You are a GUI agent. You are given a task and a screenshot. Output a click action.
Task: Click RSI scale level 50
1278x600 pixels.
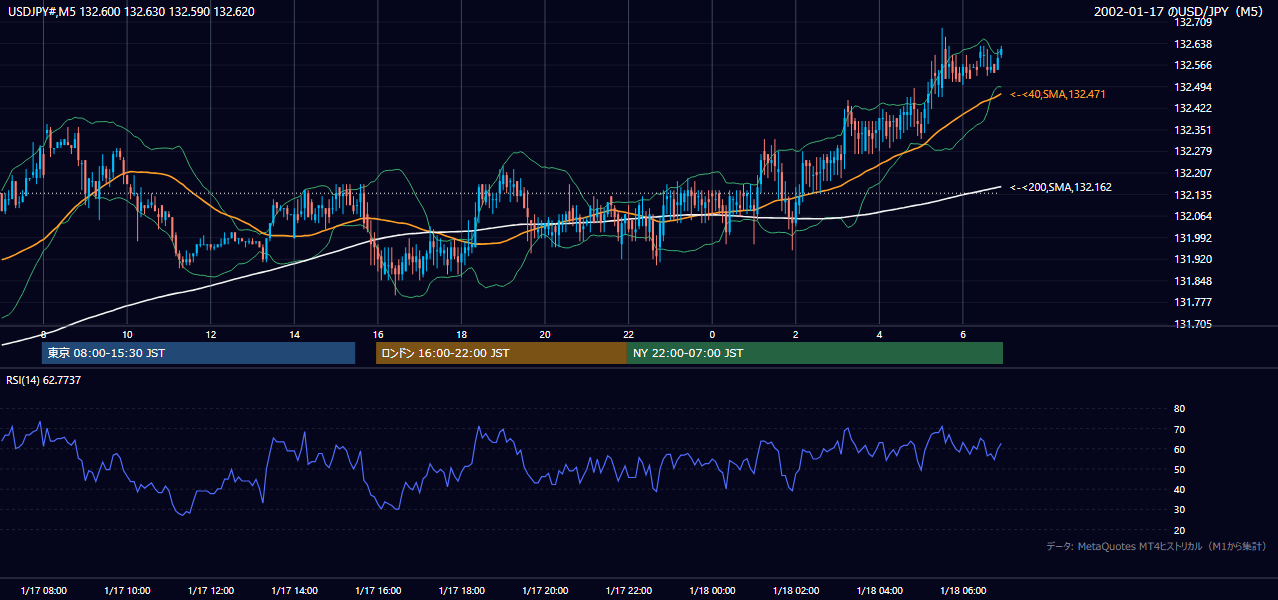click(x=1179, y=469)
